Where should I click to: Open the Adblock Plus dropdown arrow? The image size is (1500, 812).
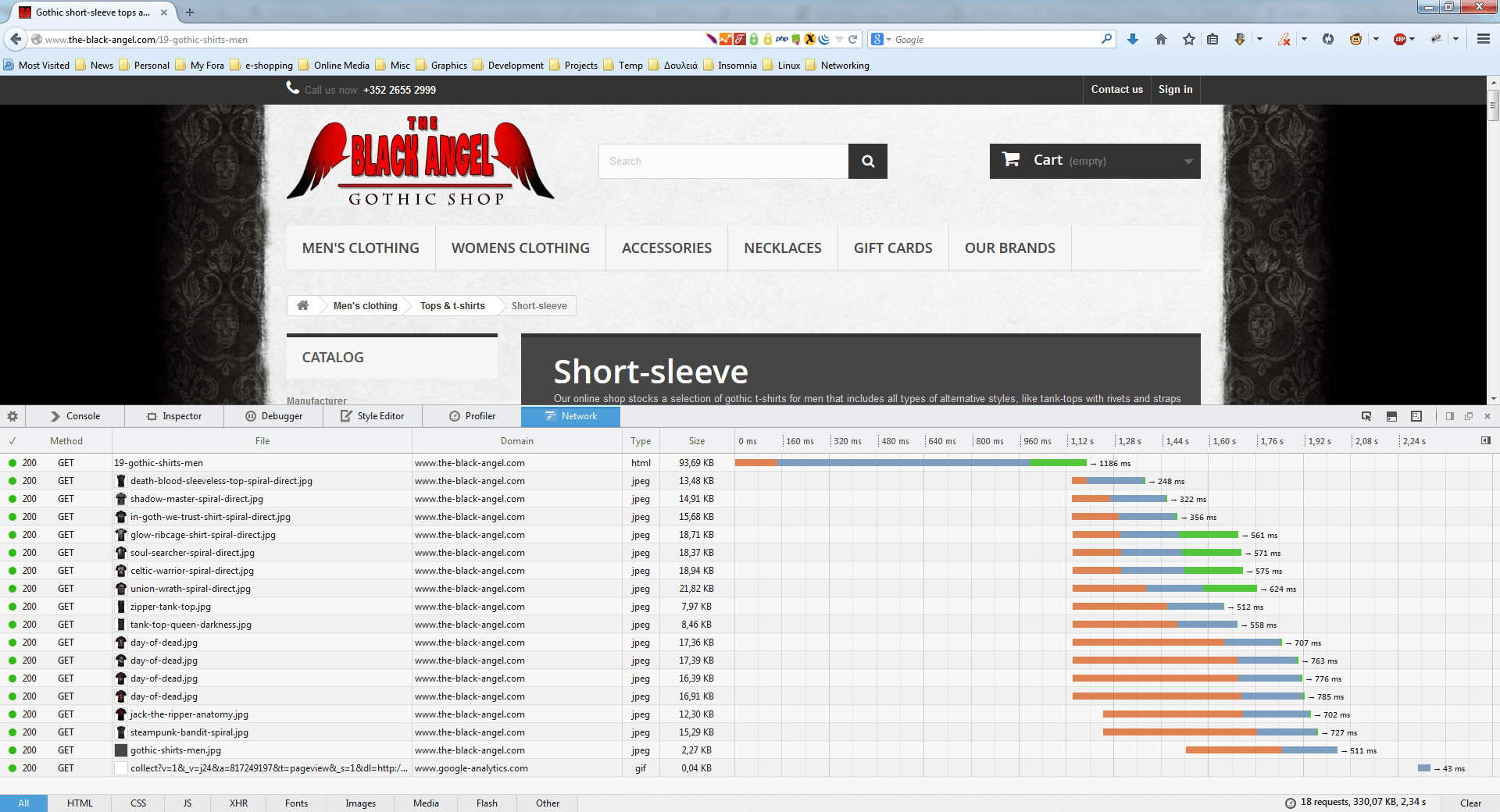coord(1412,39)
